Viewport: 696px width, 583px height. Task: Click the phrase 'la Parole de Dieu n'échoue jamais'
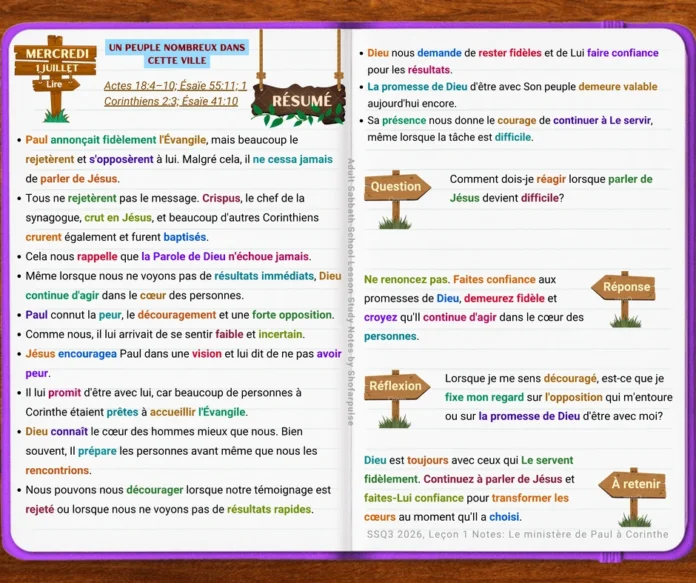(225, 257)
